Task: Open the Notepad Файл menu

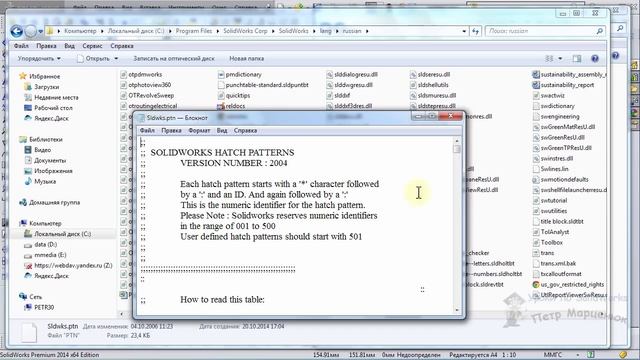Action: pyautogui.click(x=147, y=131)
